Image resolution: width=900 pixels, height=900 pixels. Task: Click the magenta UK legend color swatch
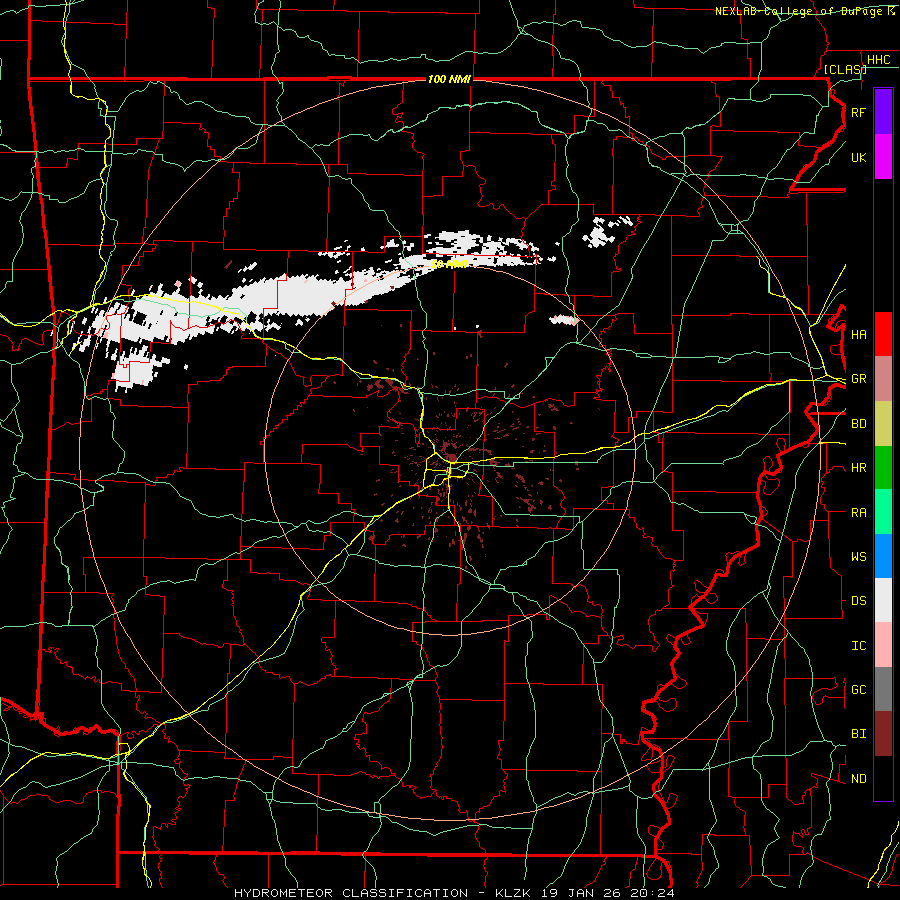883,157
